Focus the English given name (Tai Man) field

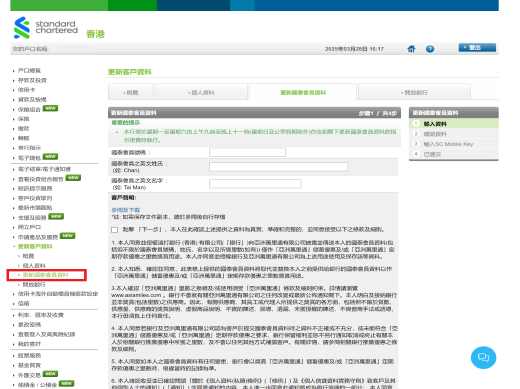255,184
